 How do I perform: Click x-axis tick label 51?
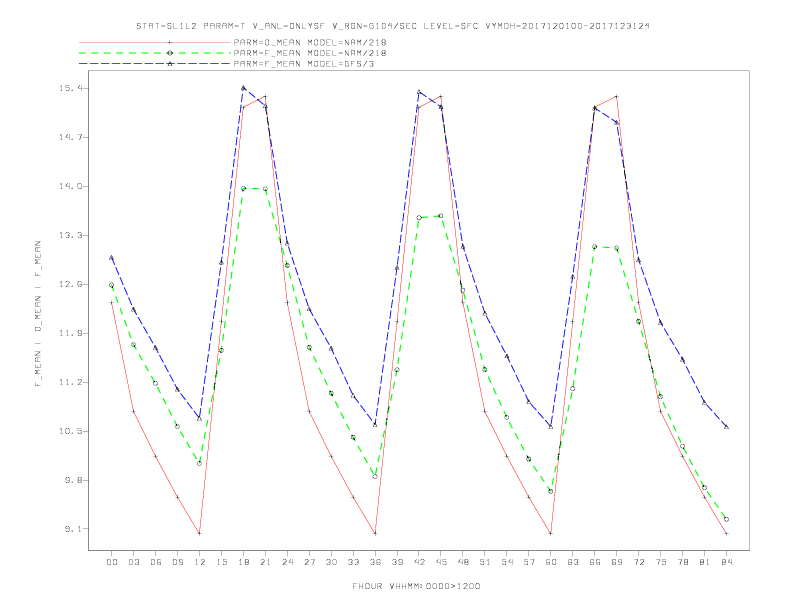coord(485,562)
